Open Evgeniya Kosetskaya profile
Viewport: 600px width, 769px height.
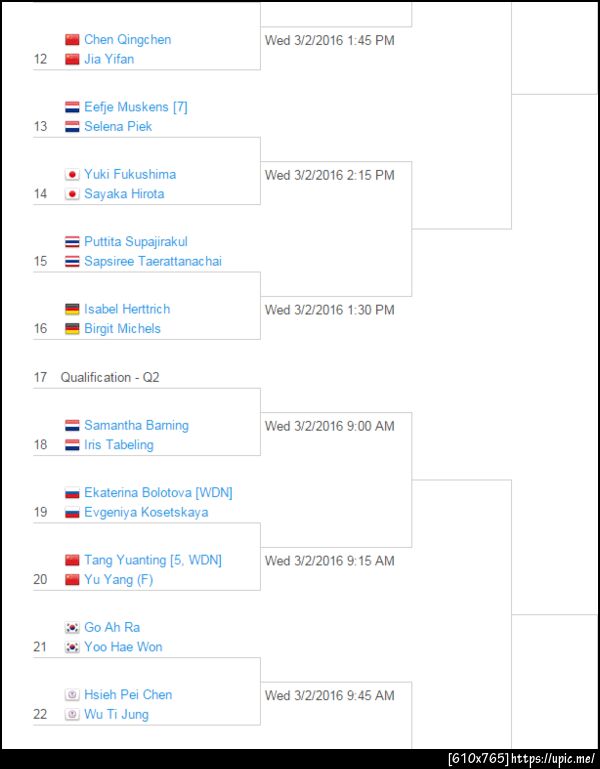[146, 513]
